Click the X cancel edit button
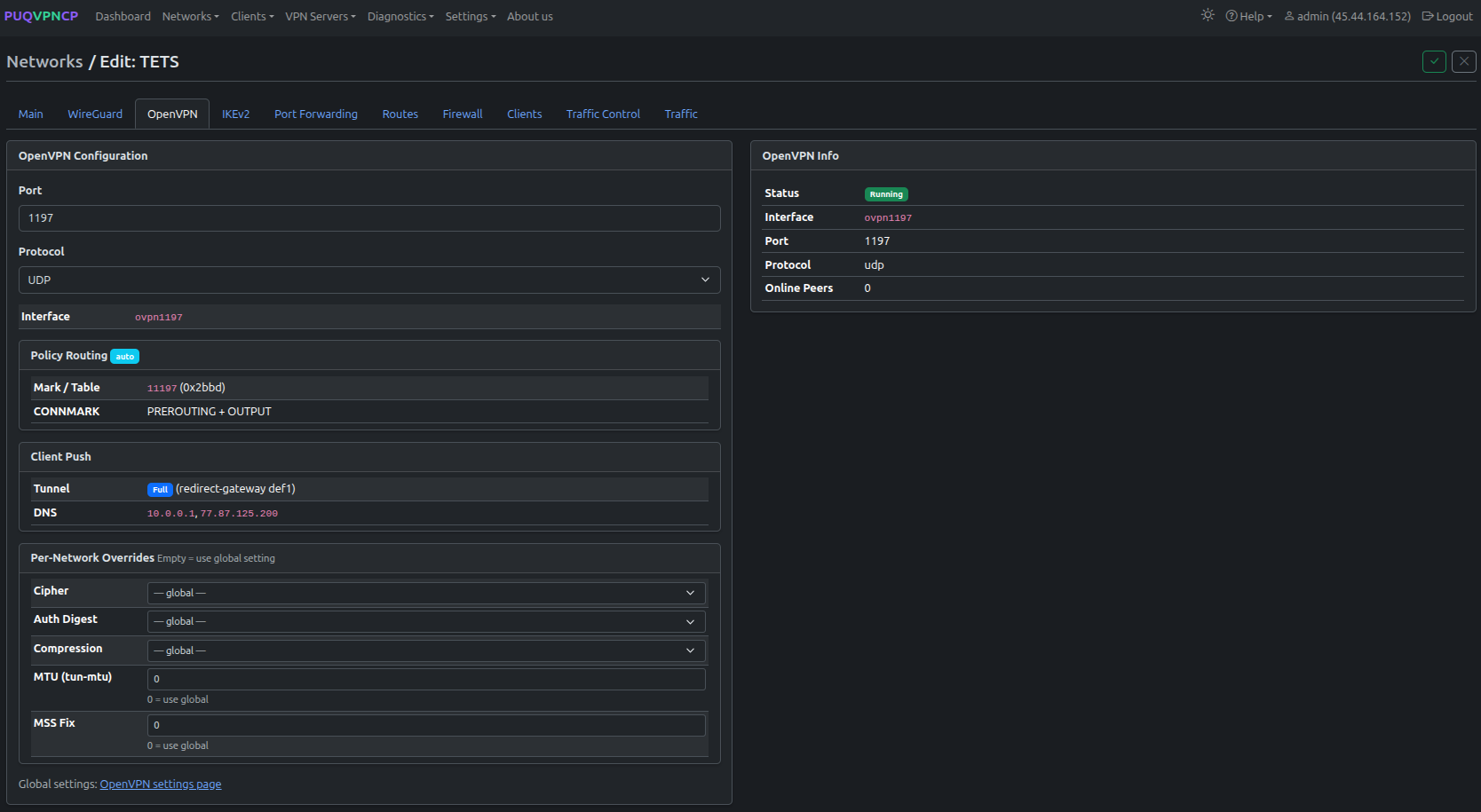This screenshot has height=812, width=1481. 1464,61
